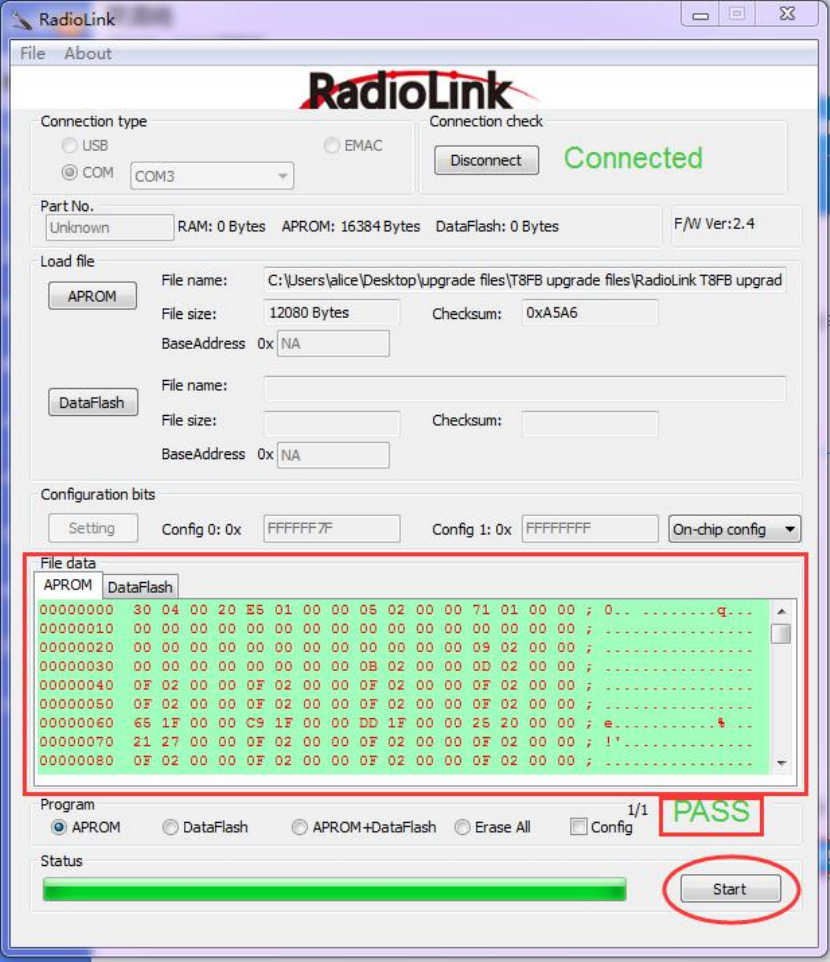Click the APROM: 16384 Bytes text

tap(351, 226)
